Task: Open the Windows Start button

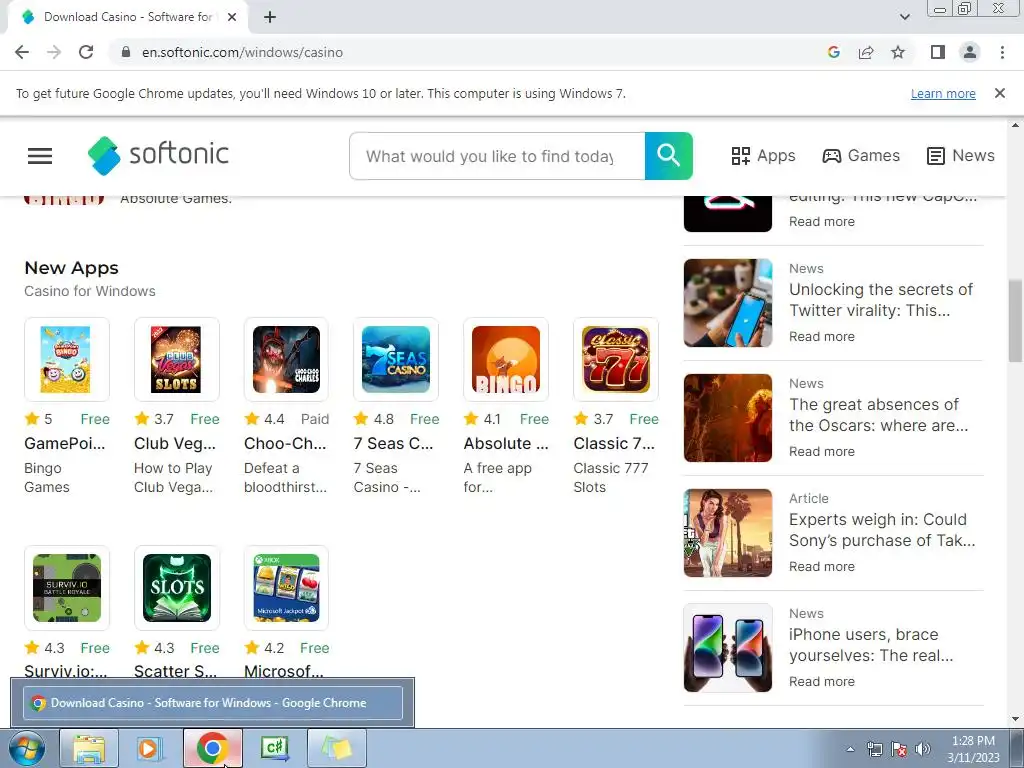Action: [x=26, y=748]
